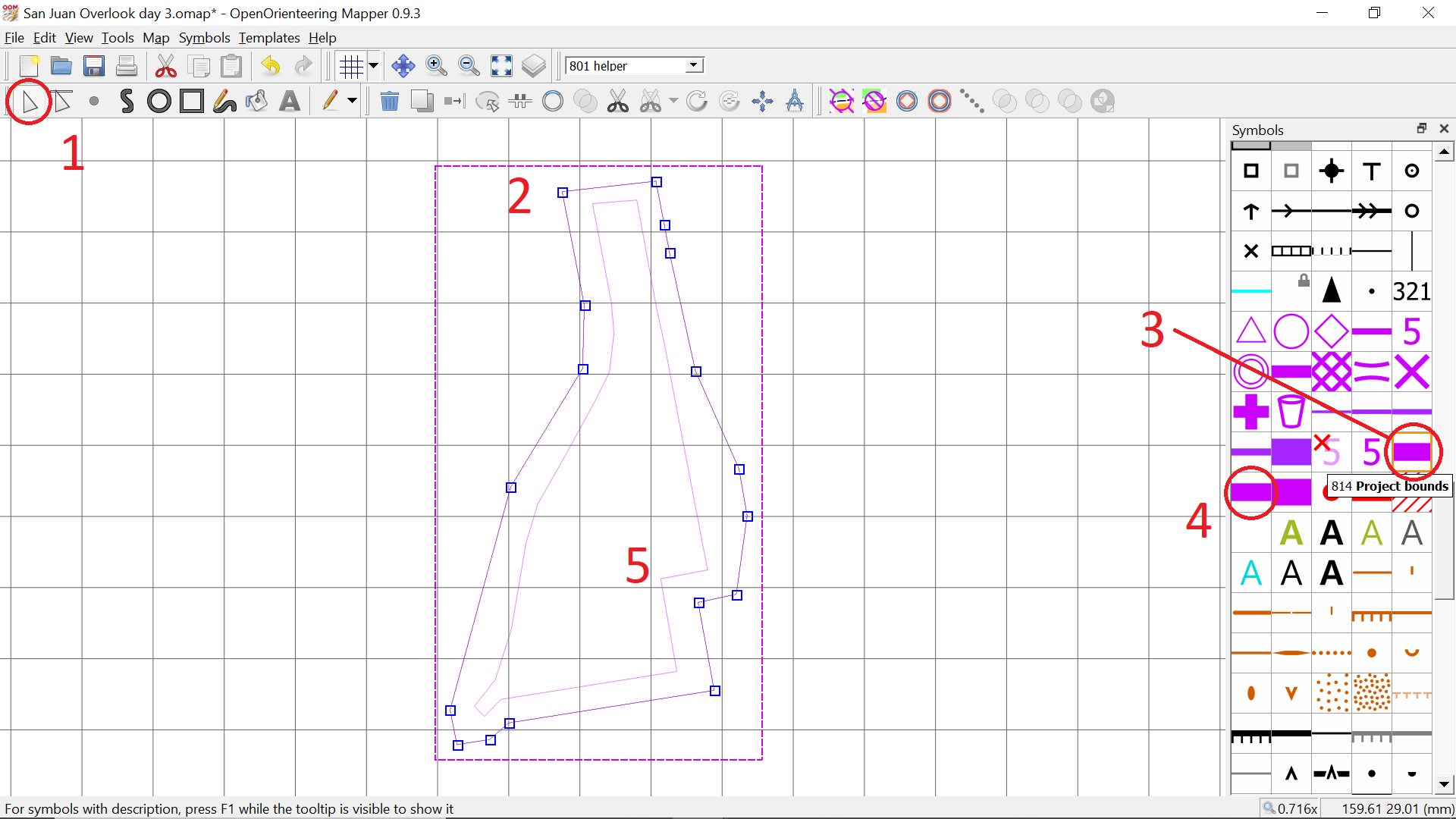
Task: Expand the grid options dropdown arrow
Action: 374,66
